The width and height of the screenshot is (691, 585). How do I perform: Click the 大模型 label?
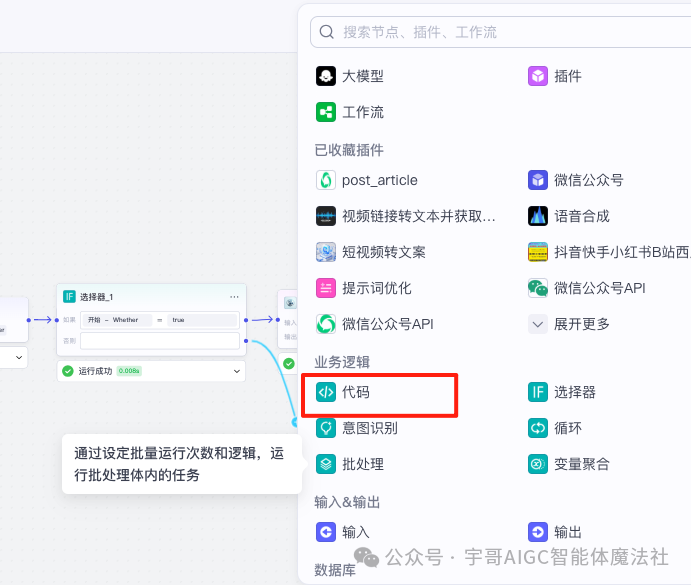363,76
